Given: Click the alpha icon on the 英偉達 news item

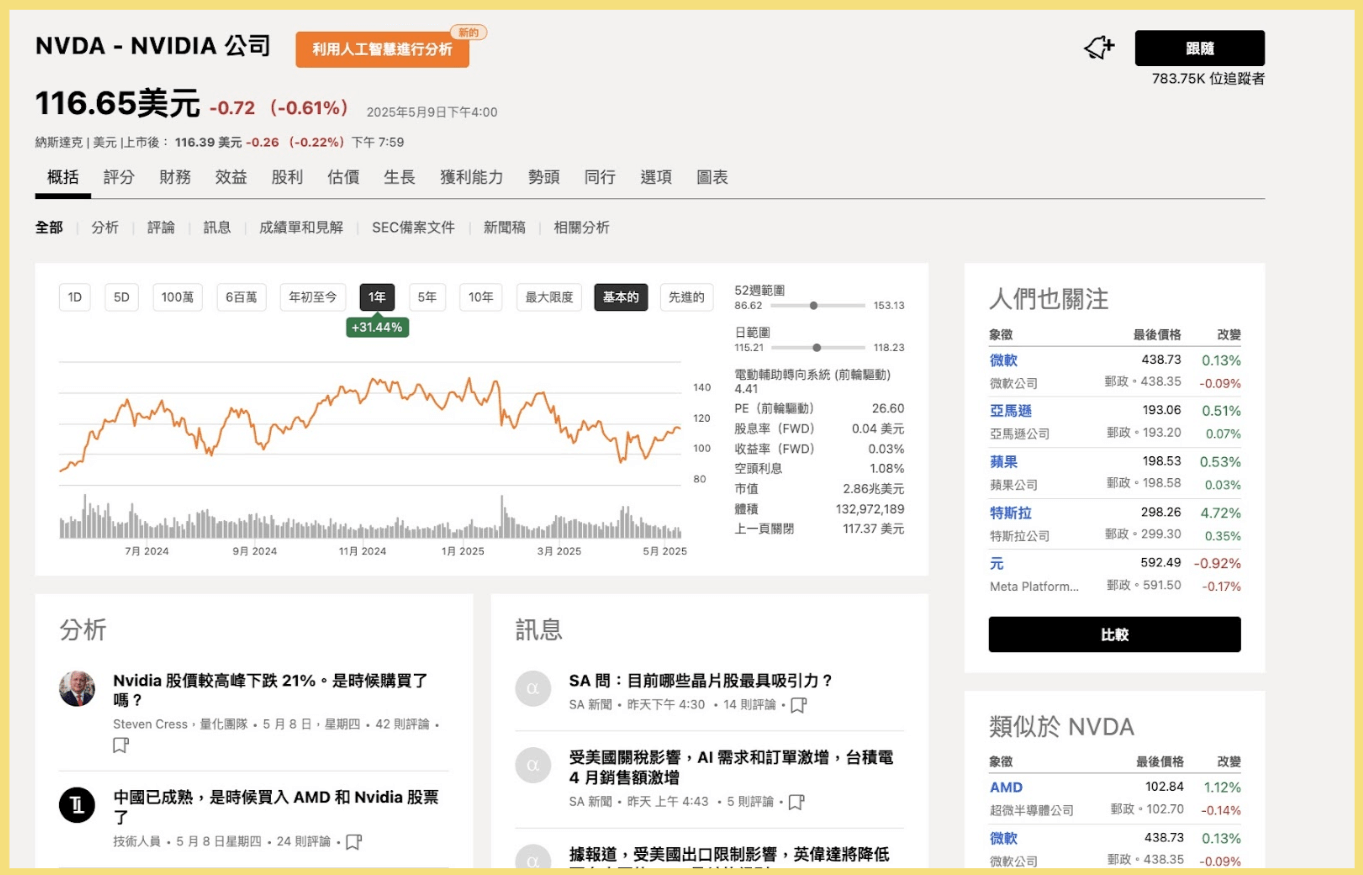Looking at the screenshot, I should [x=532, y=861].
